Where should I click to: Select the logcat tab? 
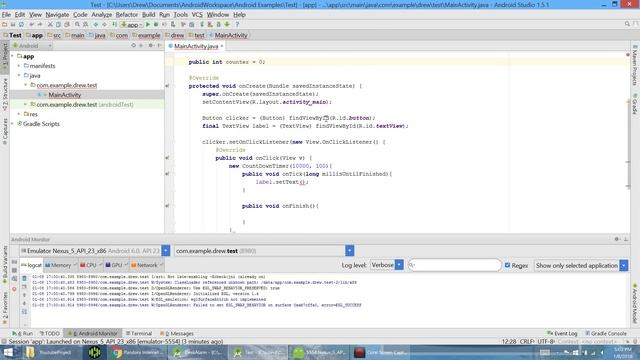click(x=32, y=265)
